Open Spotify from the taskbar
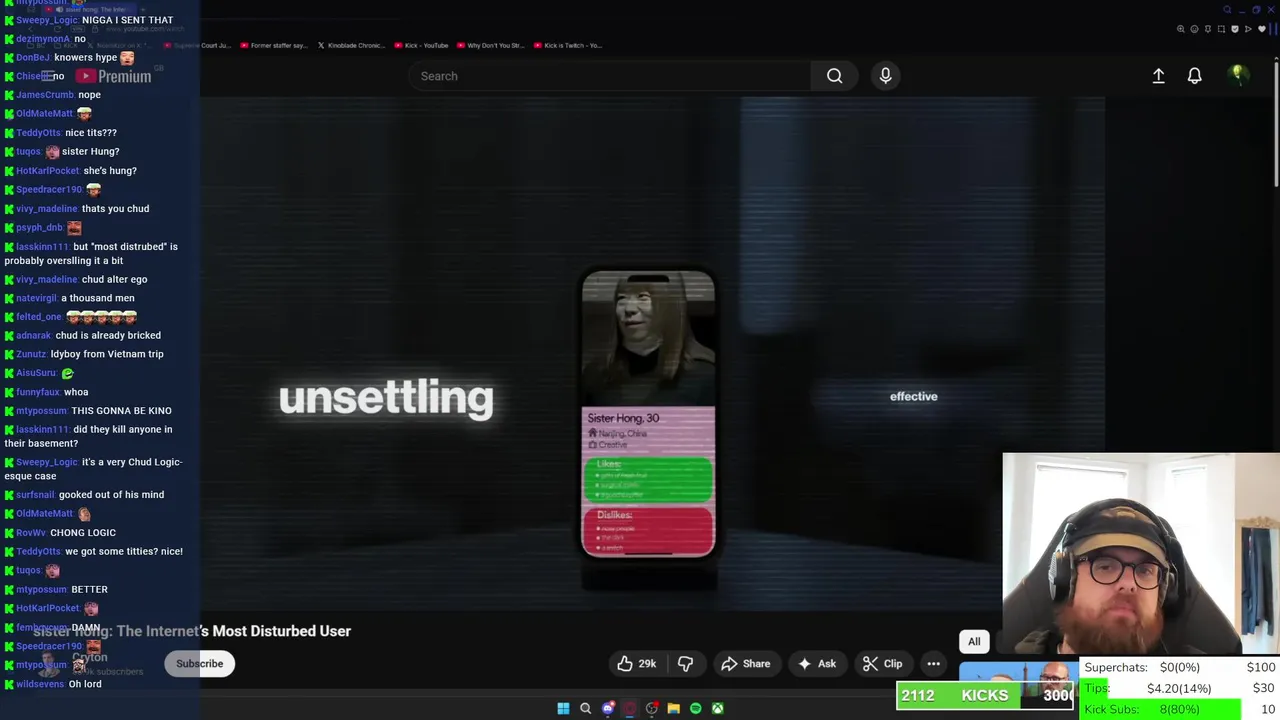Viewport: 1280px width, 720px height. [695, 708]
